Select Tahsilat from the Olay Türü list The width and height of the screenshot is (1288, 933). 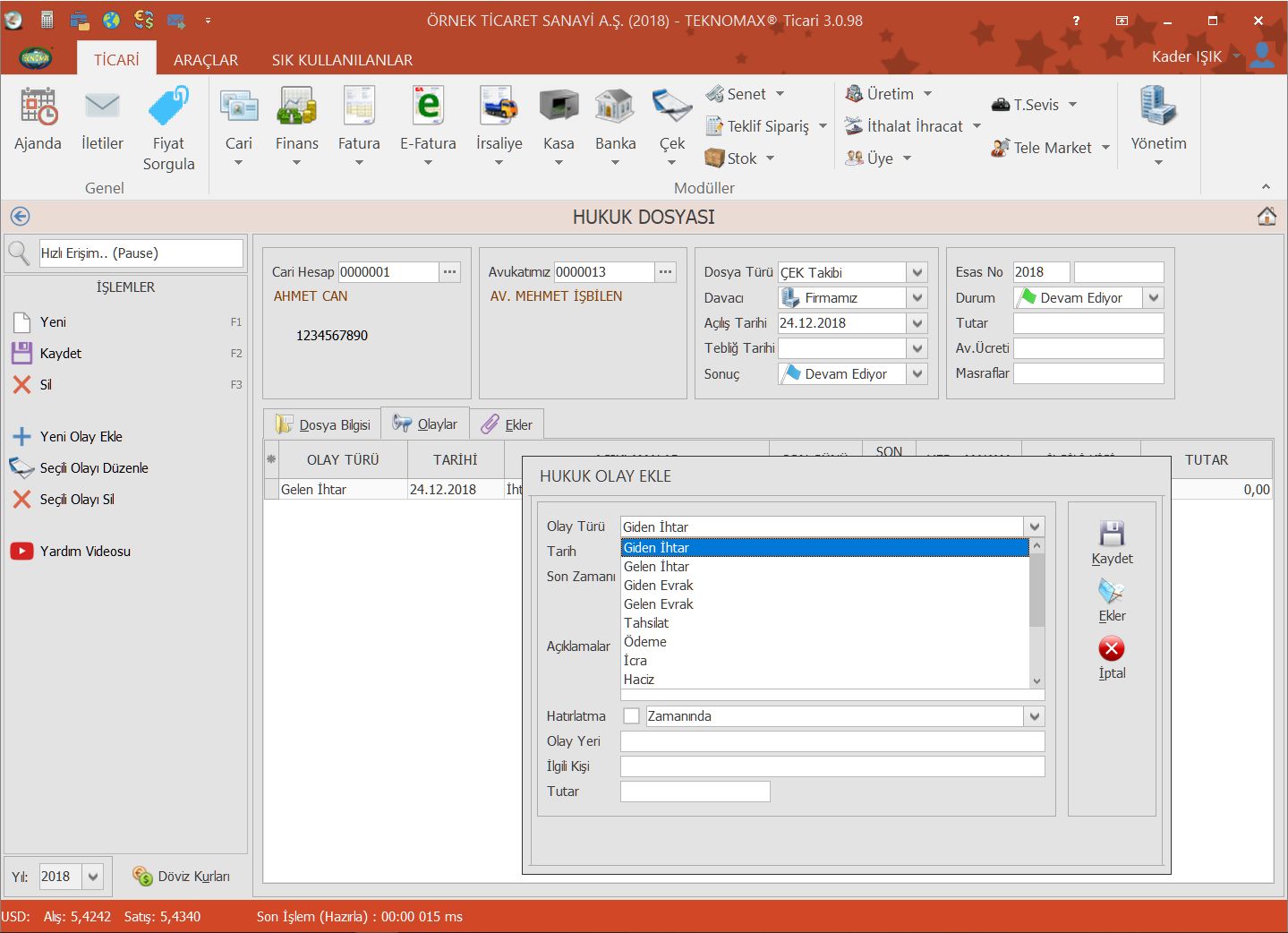(646, 623)
